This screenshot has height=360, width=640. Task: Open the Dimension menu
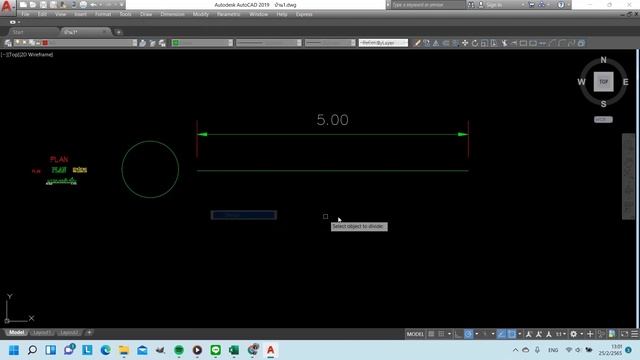[x=172, y=14]
